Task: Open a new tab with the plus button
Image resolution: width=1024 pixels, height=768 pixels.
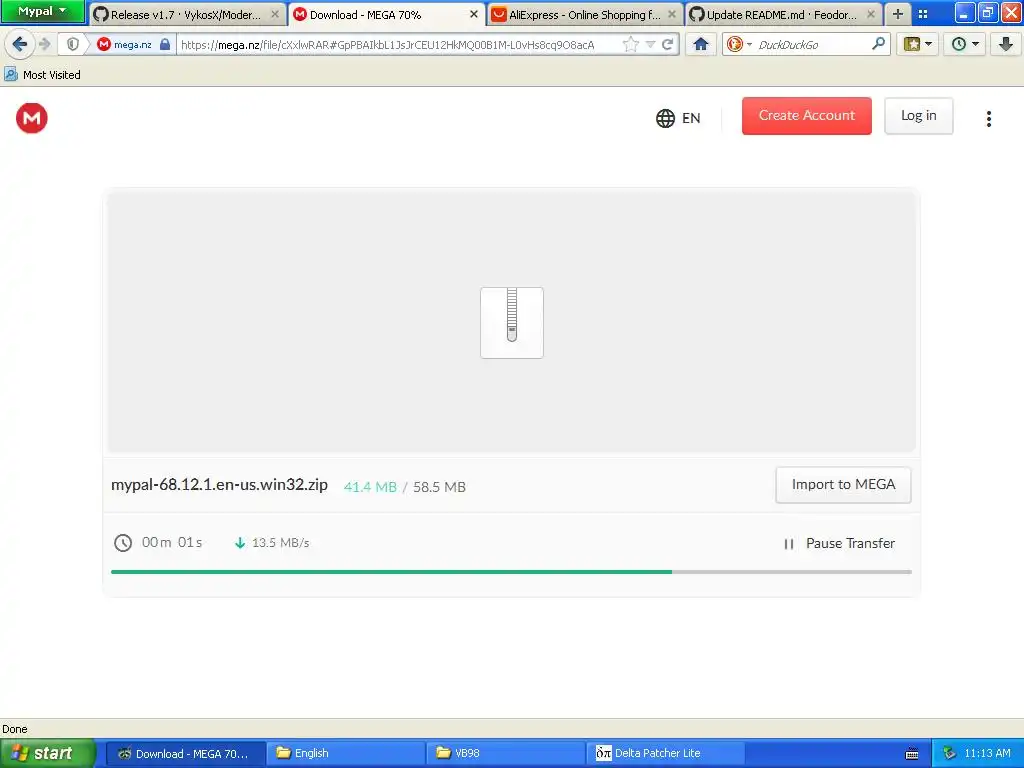Action: pos(898,14)
